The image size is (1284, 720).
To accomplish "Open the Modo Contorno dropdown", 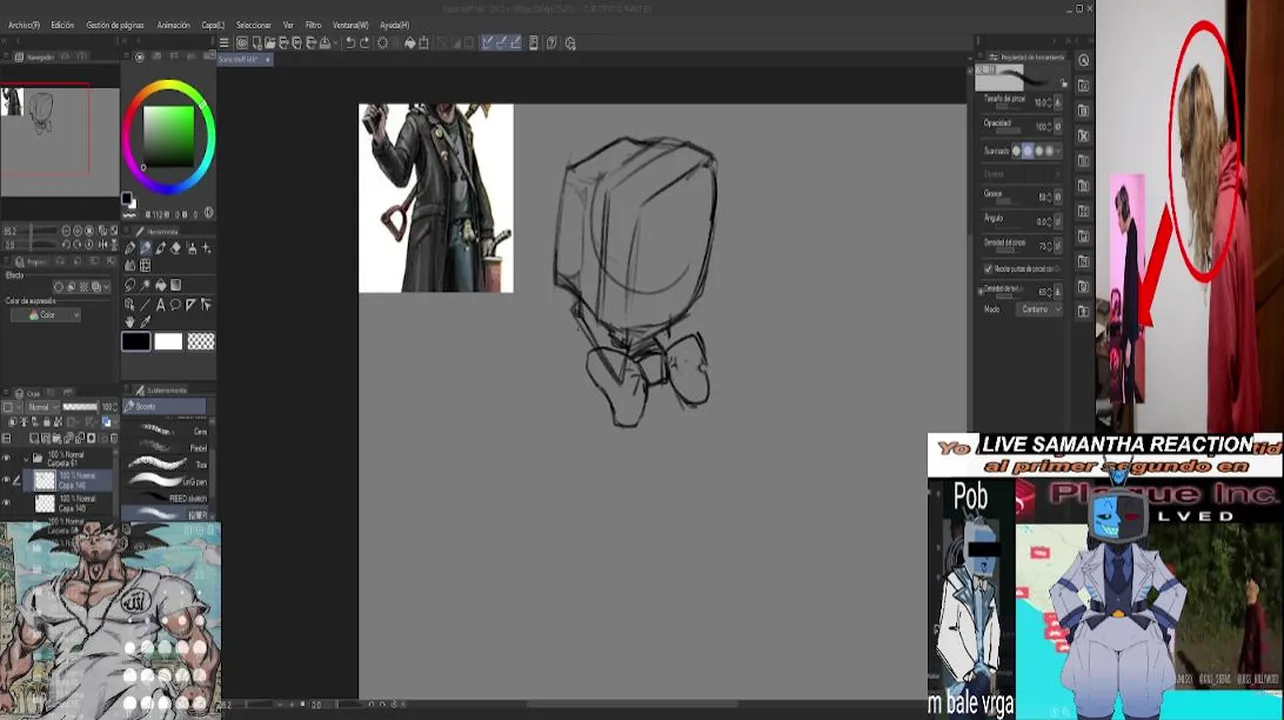I will click(x=1039, y=309).
